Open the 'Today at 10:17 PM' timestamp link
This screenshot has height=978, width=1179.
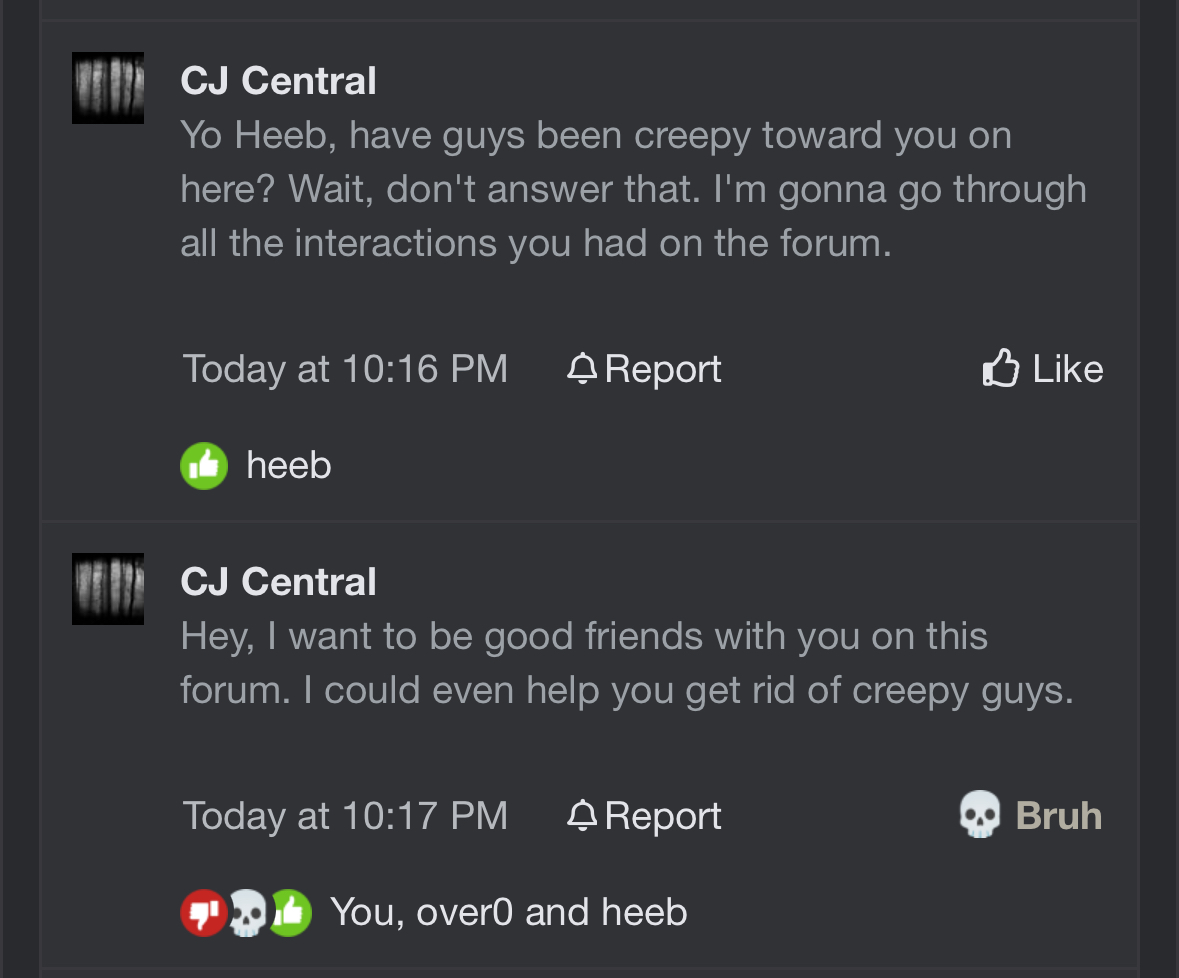(x=345, y=816)
